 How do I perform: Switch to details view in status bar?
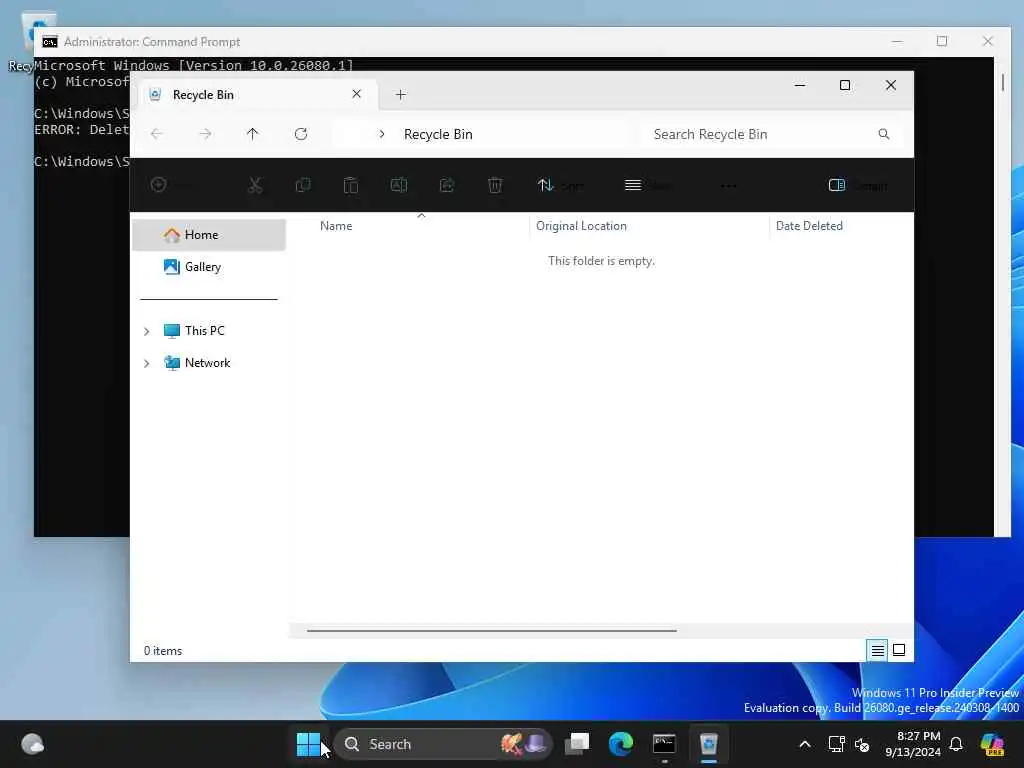point(878,650)
